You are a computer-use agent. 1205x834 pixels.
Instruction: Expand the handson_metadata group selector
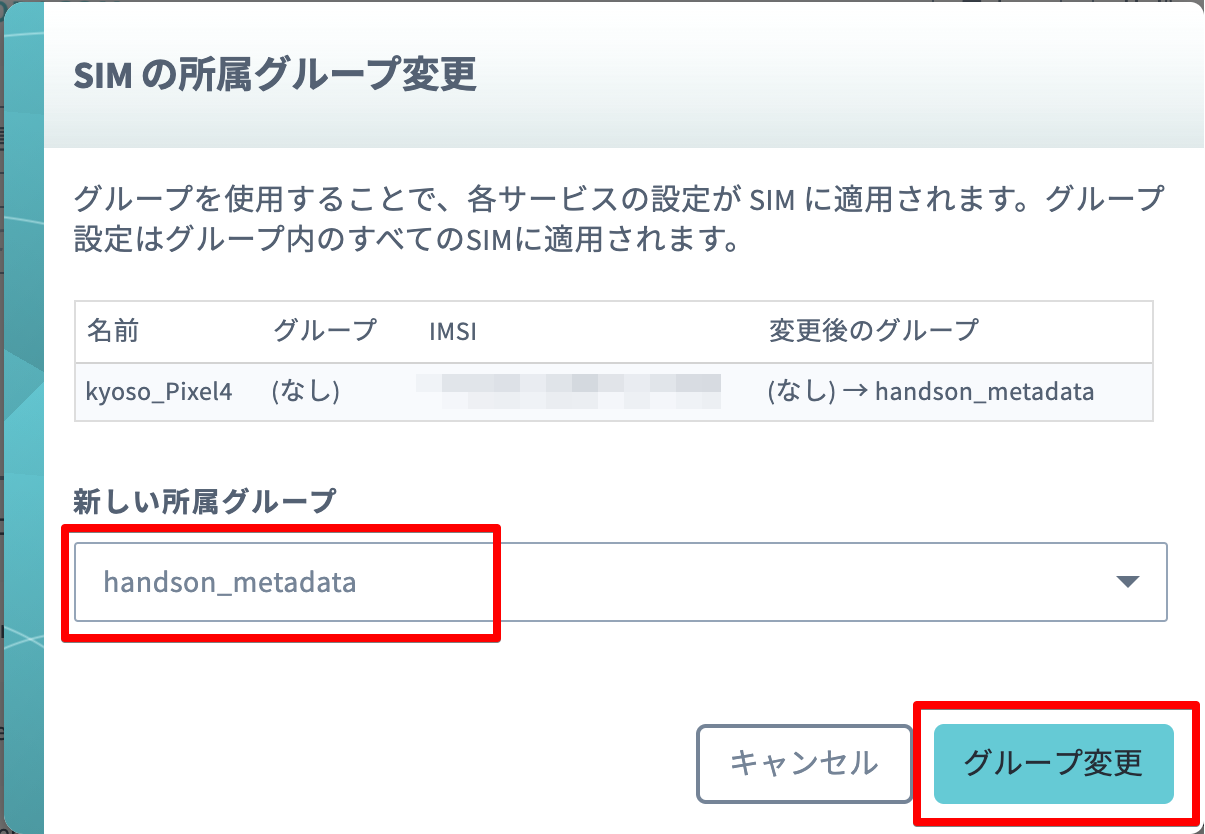(621, 582)
